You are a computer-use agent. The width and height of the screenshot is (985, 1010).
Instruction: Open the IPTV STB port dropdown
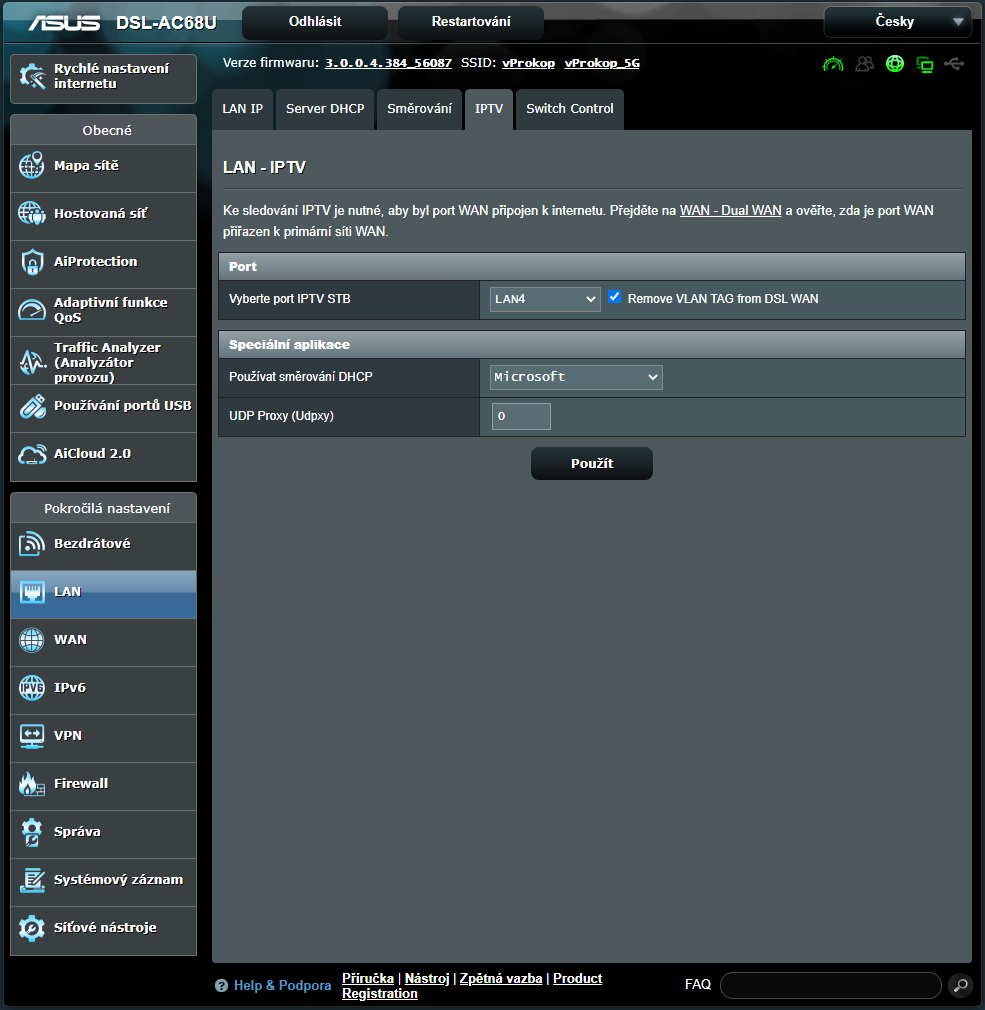(545, 299)
